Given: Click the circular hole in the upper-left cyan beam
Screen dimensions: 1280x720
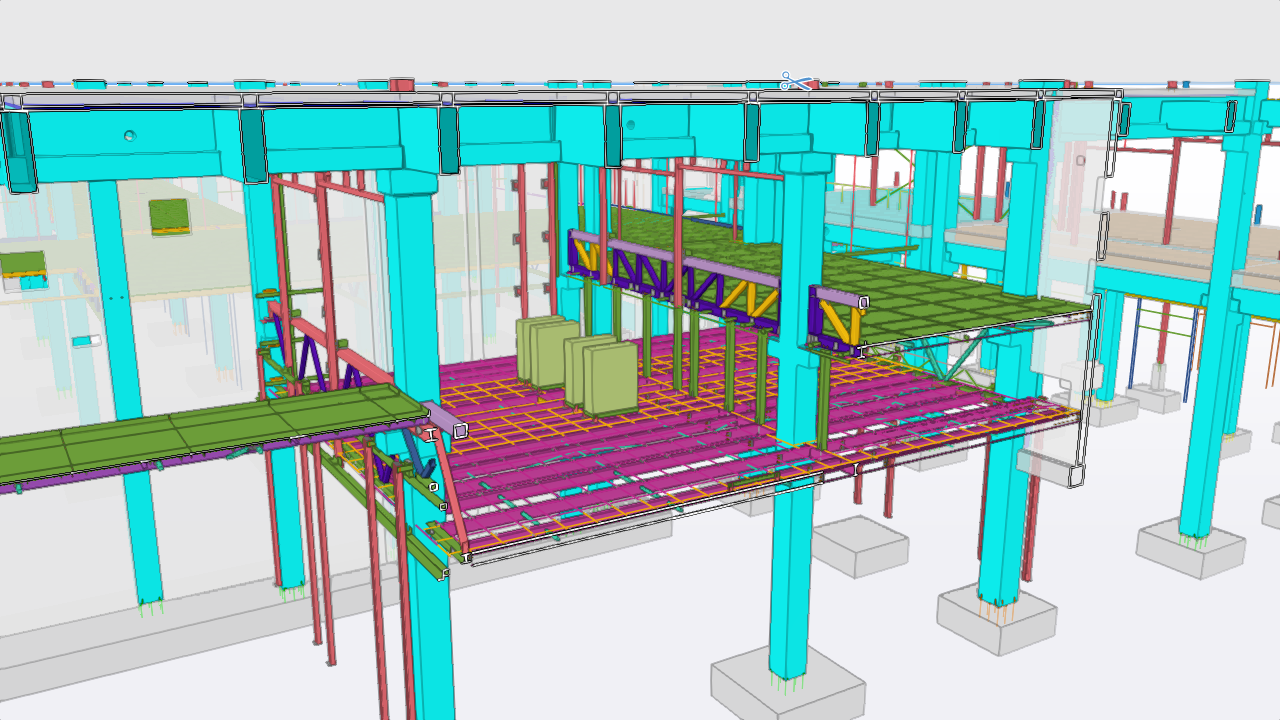Looking at the screenshot, I should [x=129, y=136].
